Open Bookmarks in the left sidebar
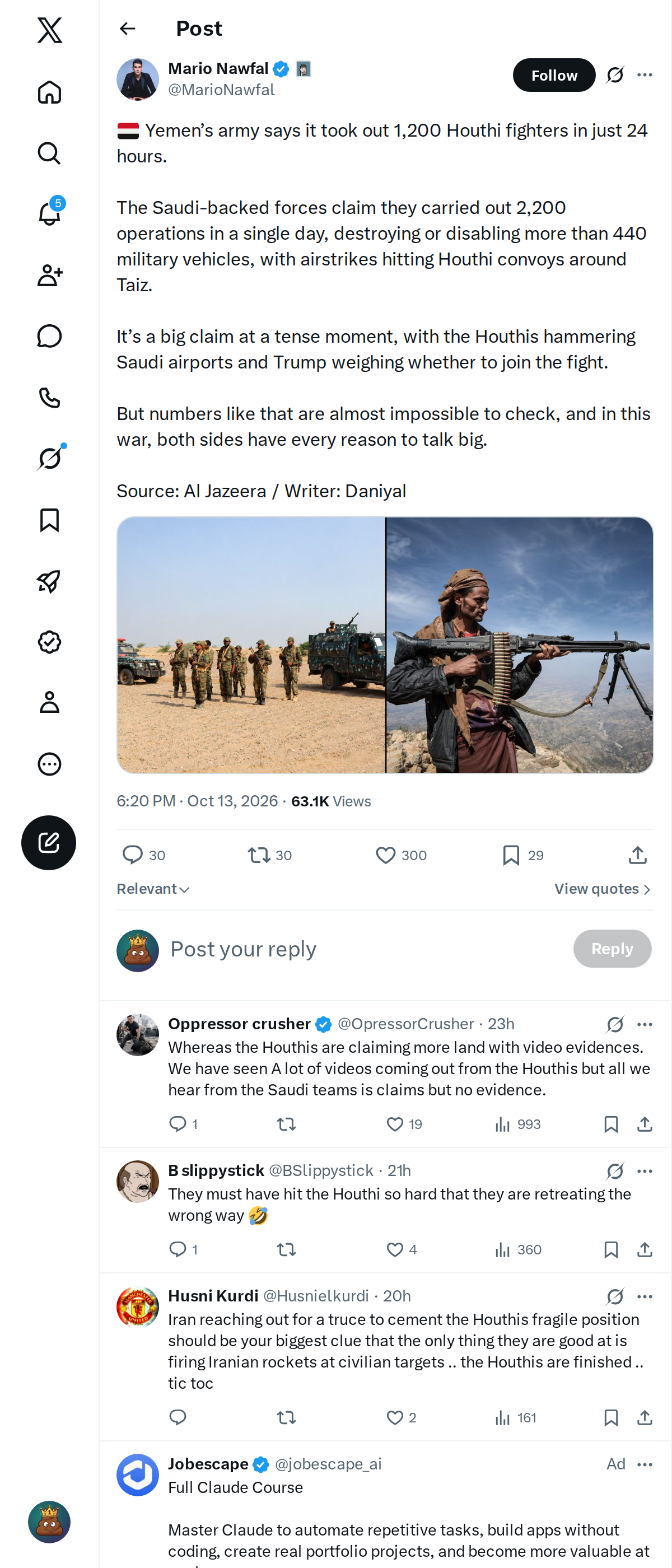Screen dimensions: 672x1568 click(x=49, y=520)
